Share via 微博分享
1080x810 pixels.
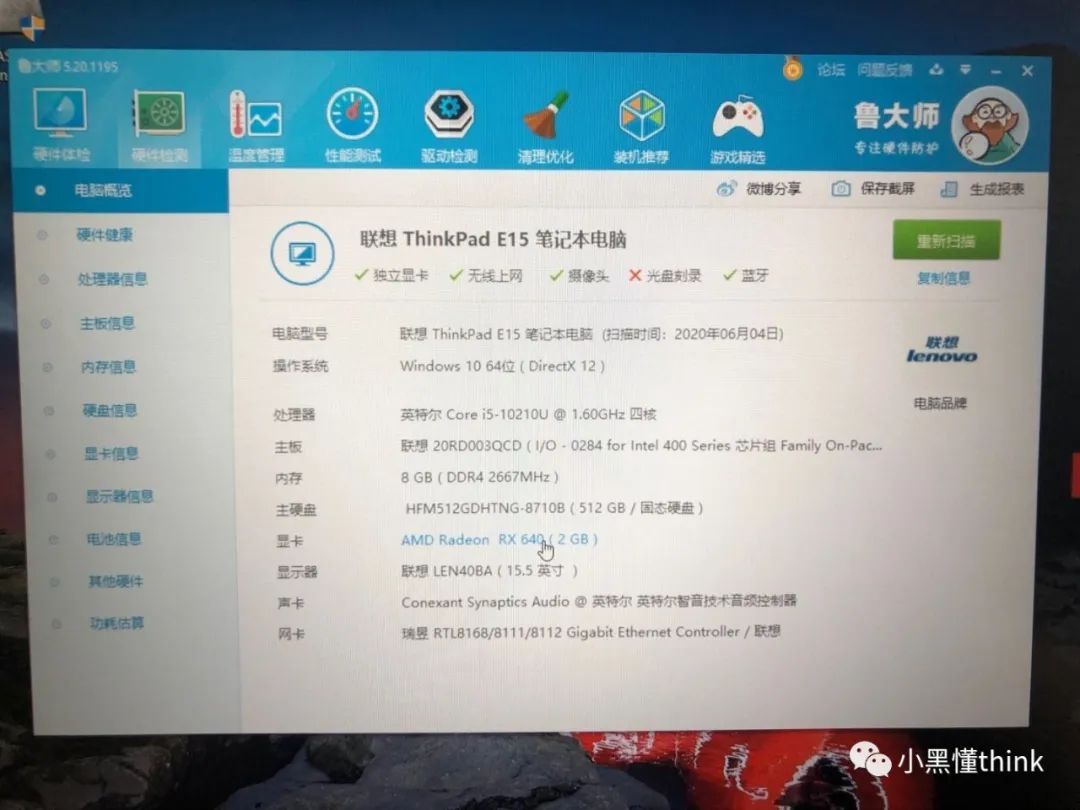coord(758,189)
